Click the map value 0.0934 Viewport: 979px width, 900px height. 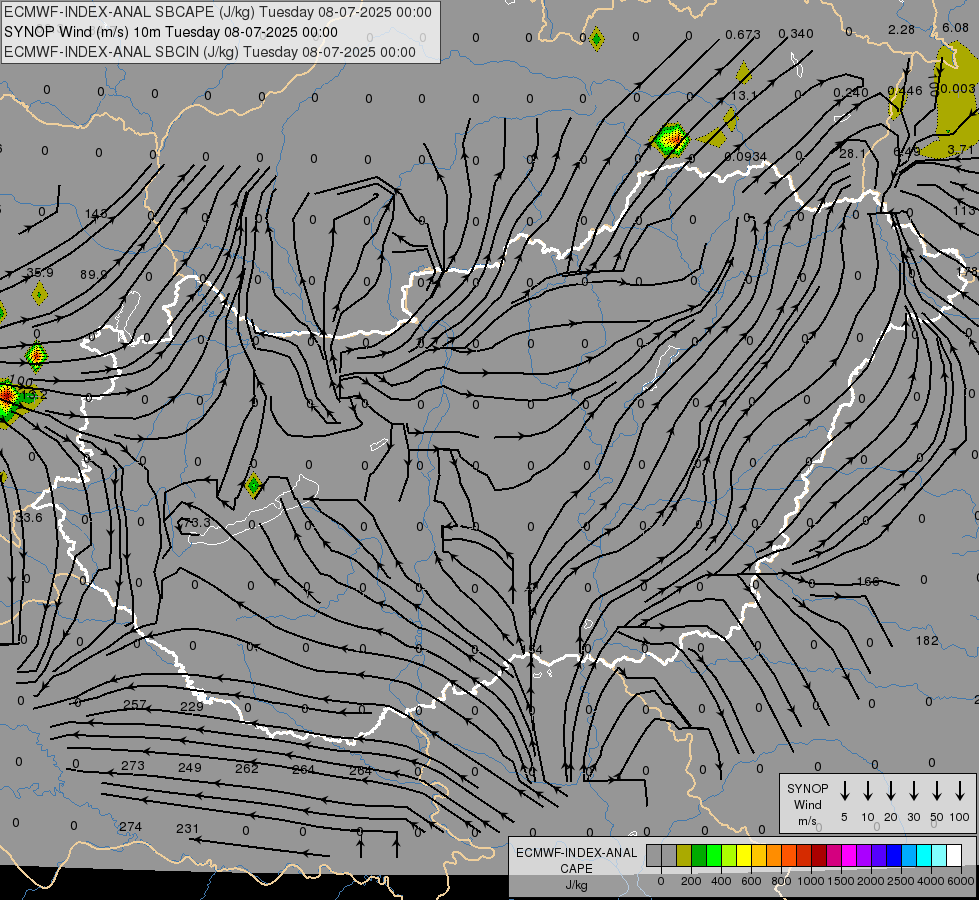(x=745, y=156)
